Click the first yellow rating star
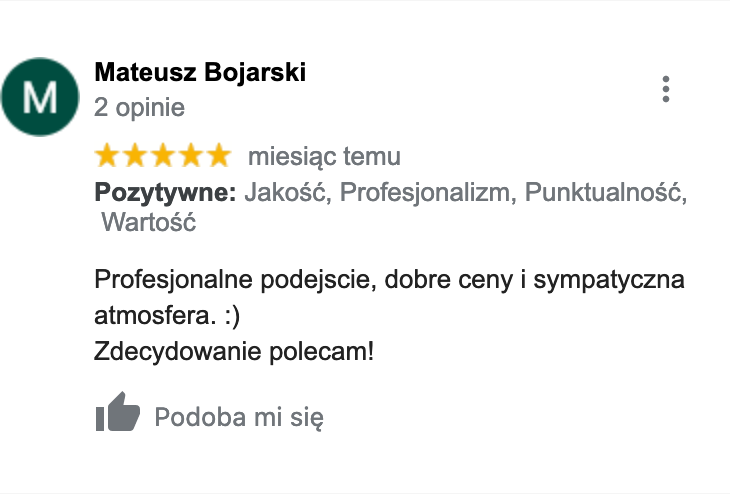Viewport: 730px width, 494px height. 107,155
